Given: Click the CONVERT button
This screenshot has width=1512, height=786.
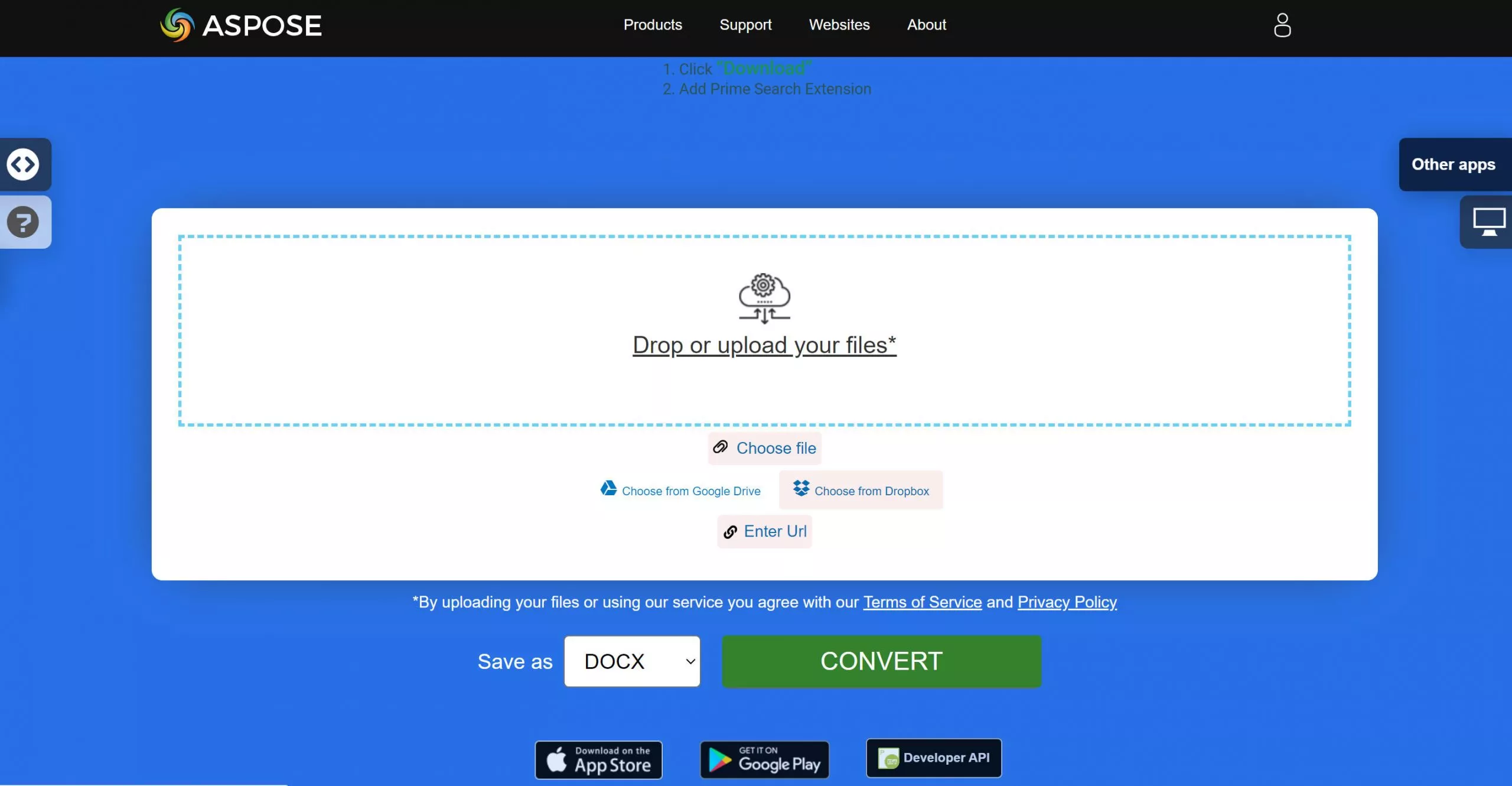Looking at the screenshot, I should 881,661.
